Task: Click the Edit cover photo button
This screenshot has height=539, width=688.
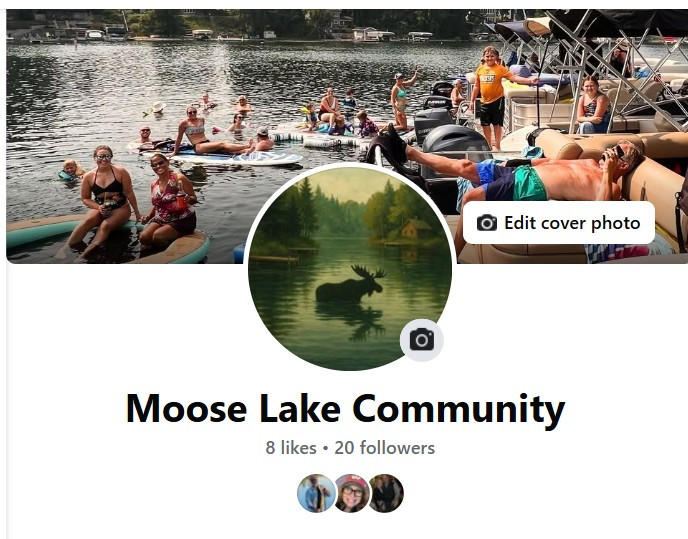Action: coord(559,223)
